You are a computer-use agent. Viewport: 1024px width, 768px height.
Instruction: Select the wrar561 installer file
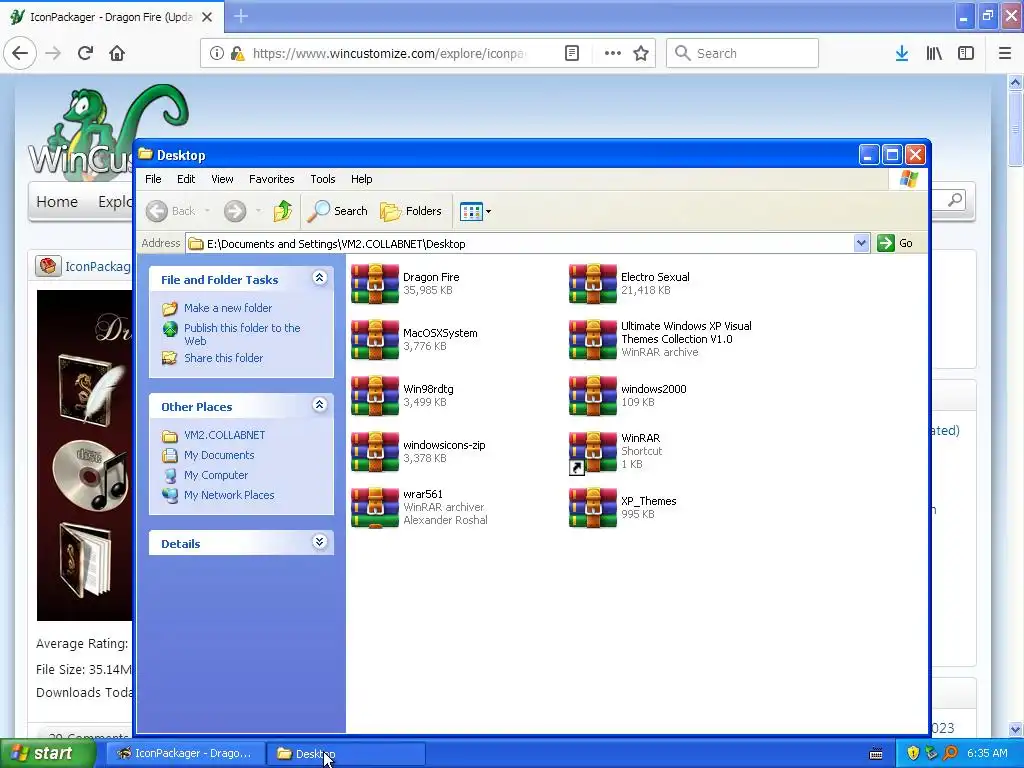(x=375, y=507)
